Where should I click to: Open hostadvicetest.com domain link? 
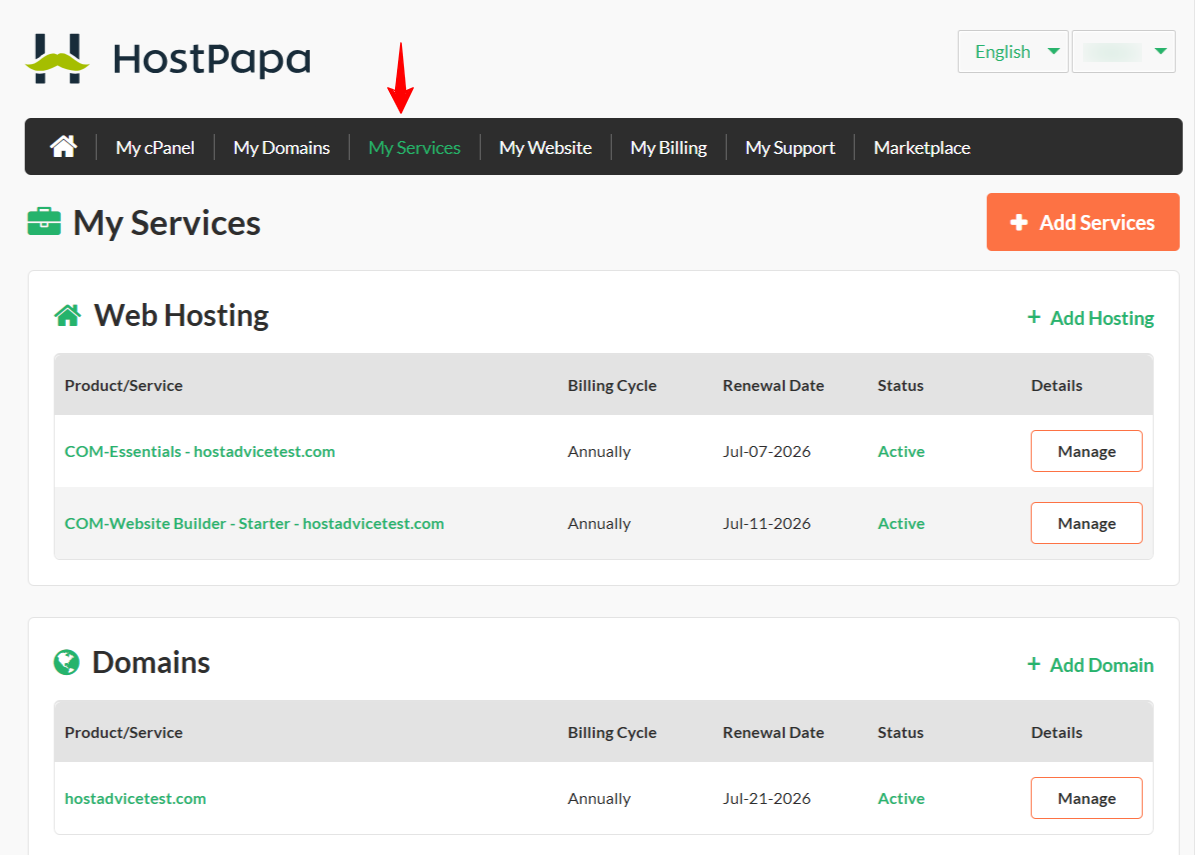[x=136, y=799]
